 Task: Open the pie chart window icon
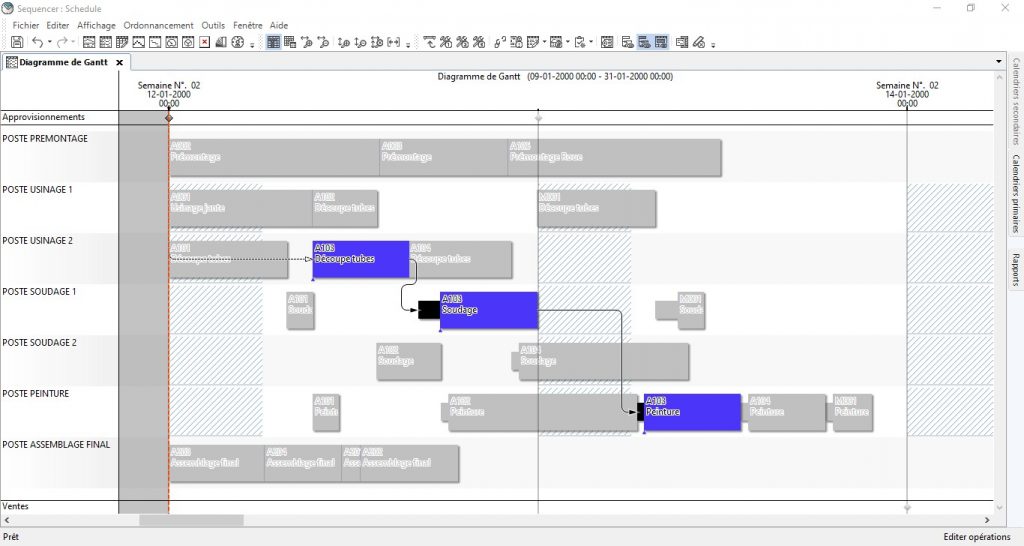(x=187, y=42)
